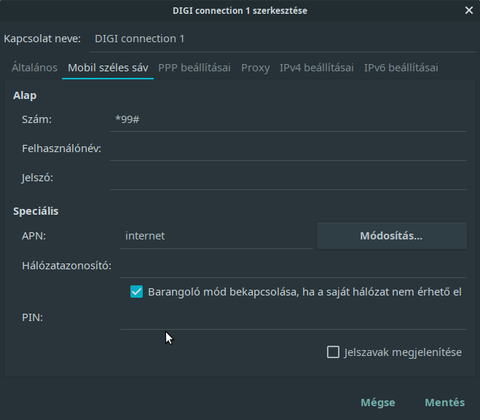This screenshot has width=480, height=420.
Task: Click the Szám: label
Action: [37, 120]
